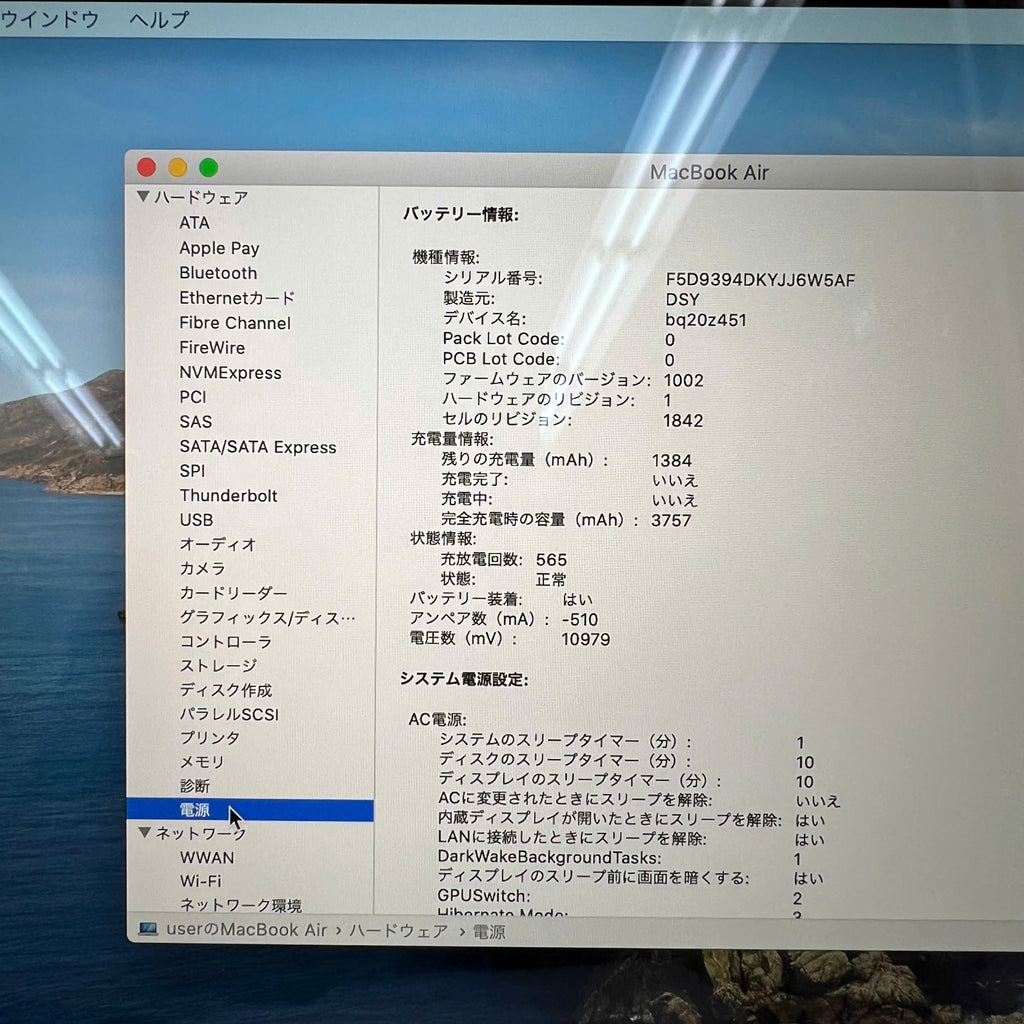Viewport: 1024px width, 1024px height.
Task: Select ディスク作成 in the sidebar
Action: [226, 690]
